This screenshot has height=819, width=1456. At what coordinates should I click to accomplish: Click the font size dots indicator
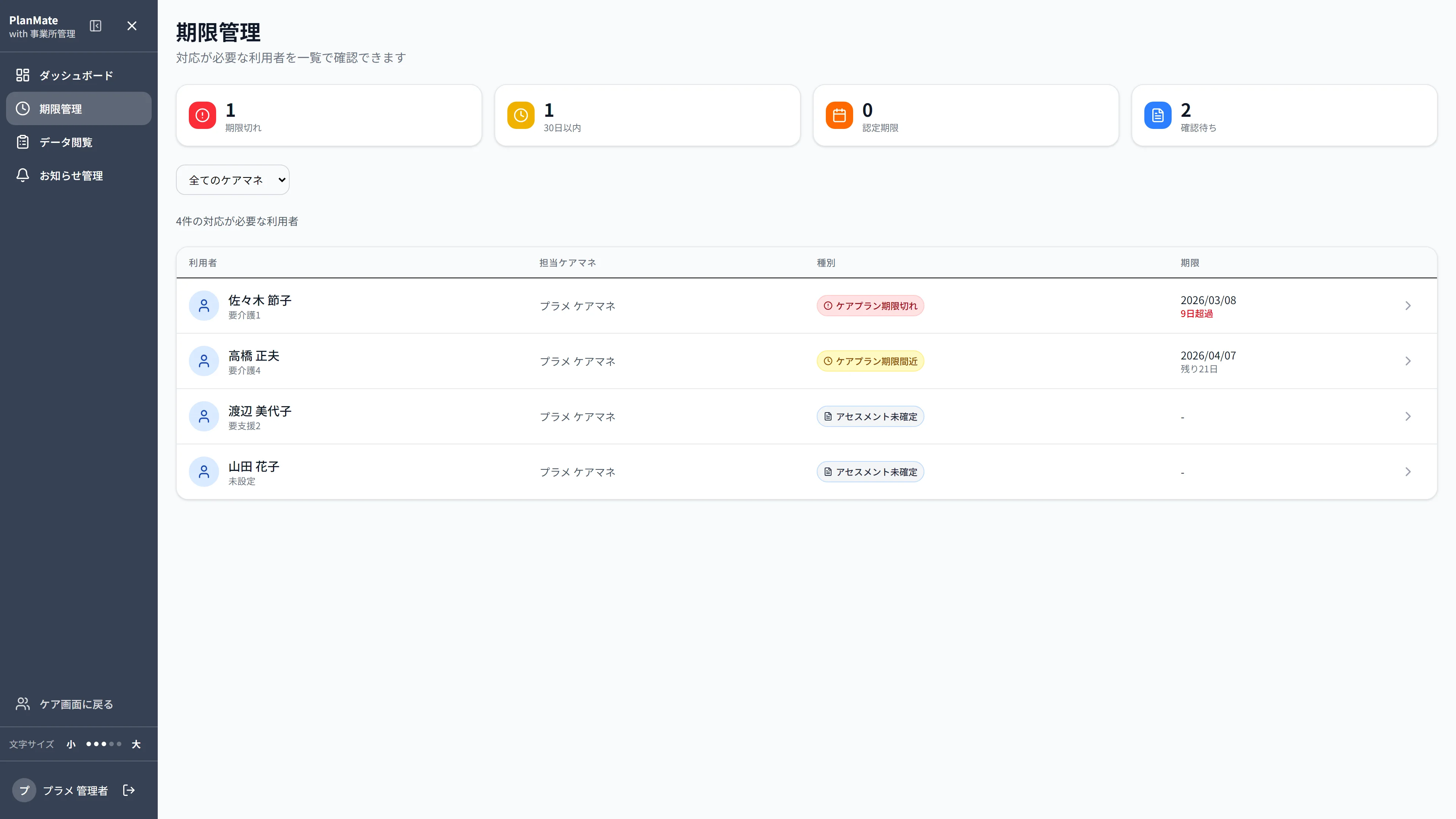104,744
